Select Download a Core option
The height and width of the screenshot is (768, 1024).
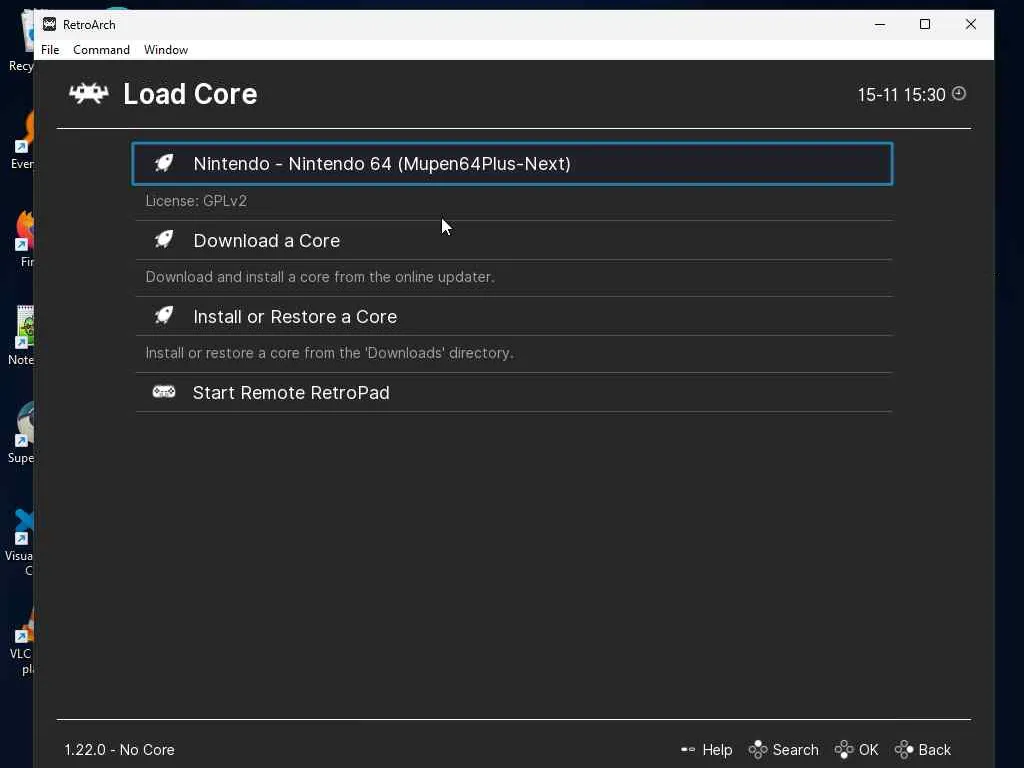coord(267,241)
